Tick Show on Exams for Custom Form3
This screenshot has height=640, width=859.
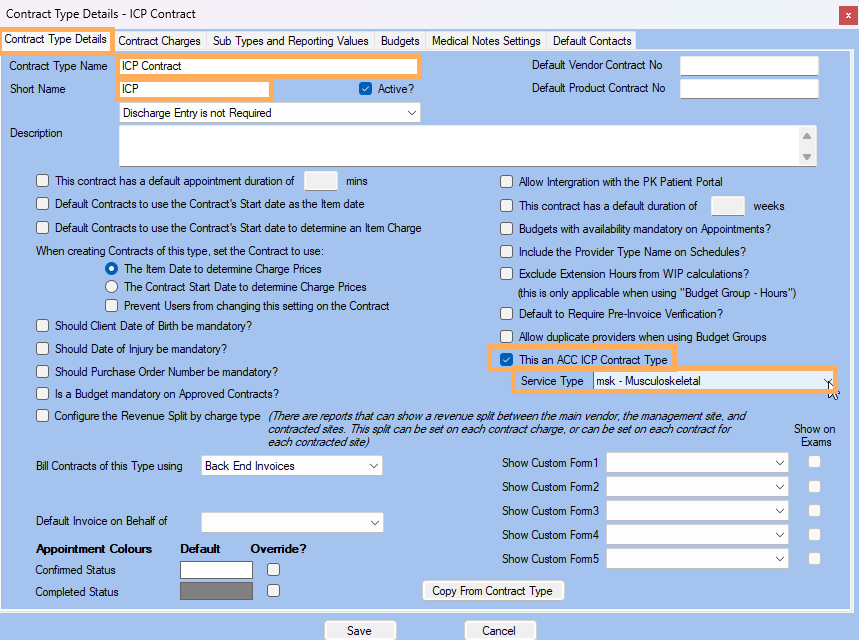coord(815,510)
